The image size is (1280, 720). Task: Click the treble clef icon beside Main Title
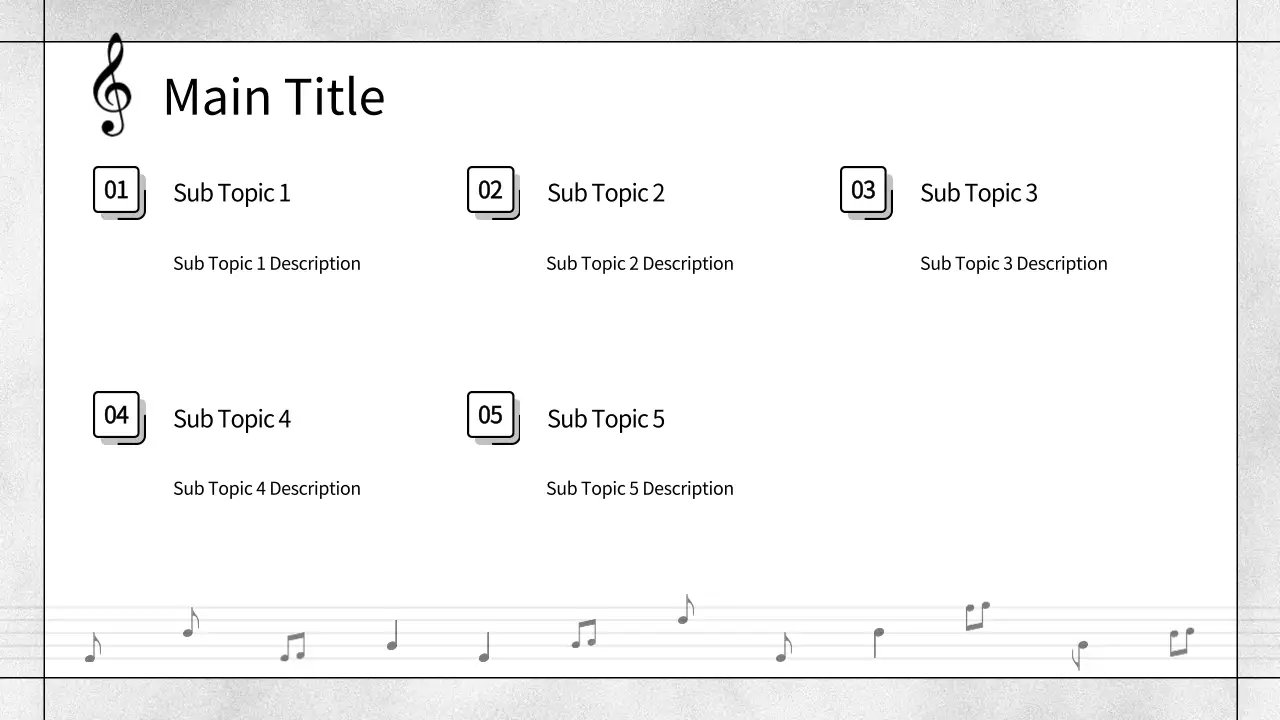pyautogui.click(x=111, y=86)
